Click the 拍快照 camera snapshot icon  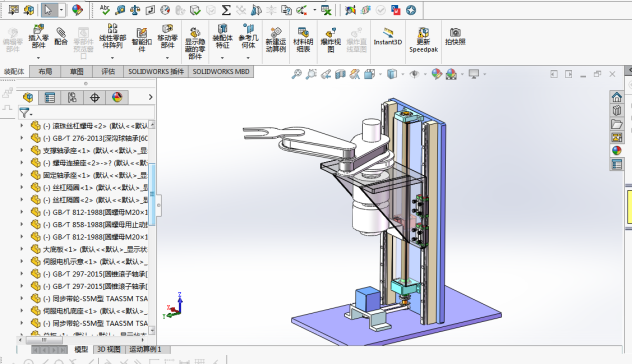[455, 36]
